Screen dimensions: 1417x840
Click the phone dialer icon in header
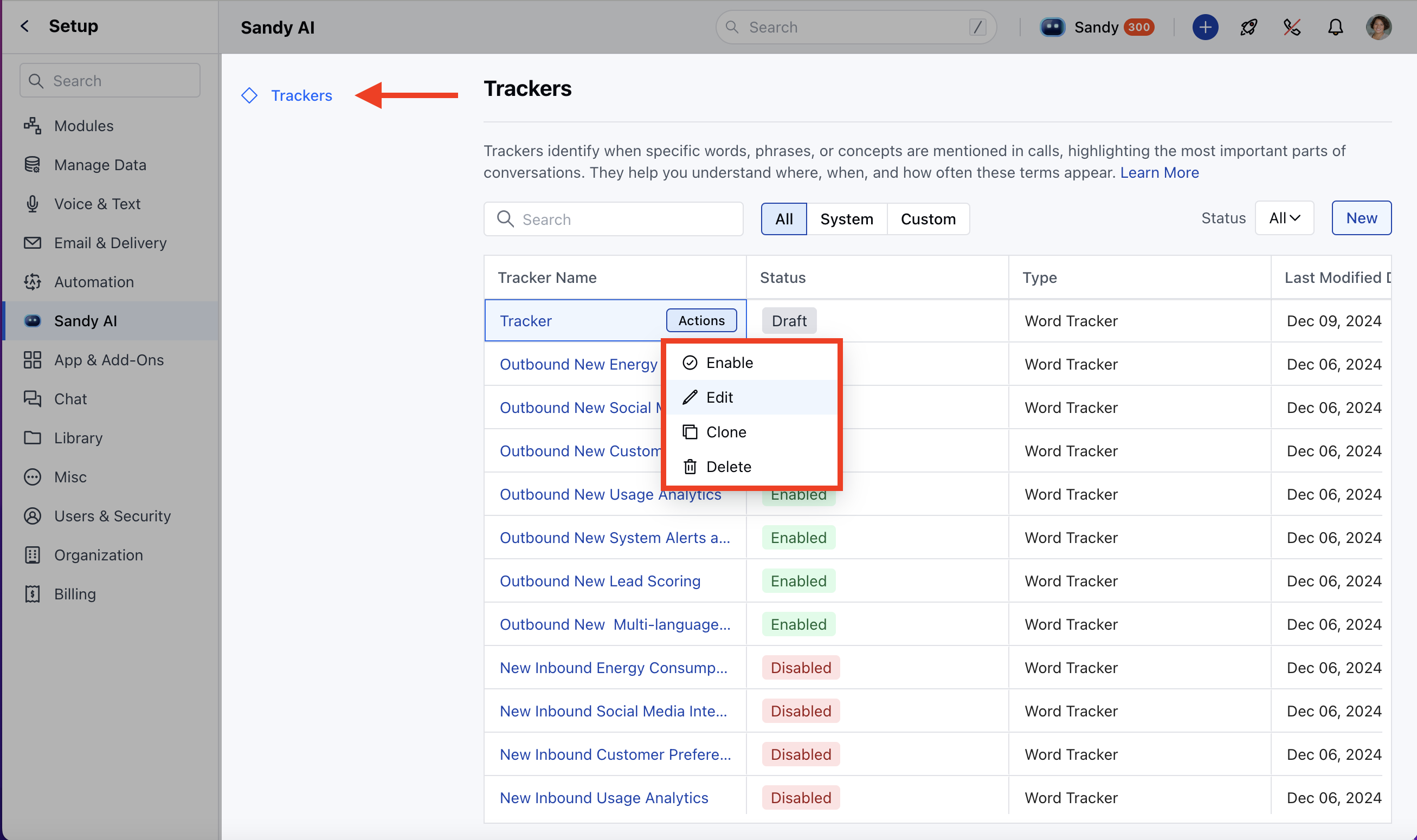click(x=1291, y=27)
